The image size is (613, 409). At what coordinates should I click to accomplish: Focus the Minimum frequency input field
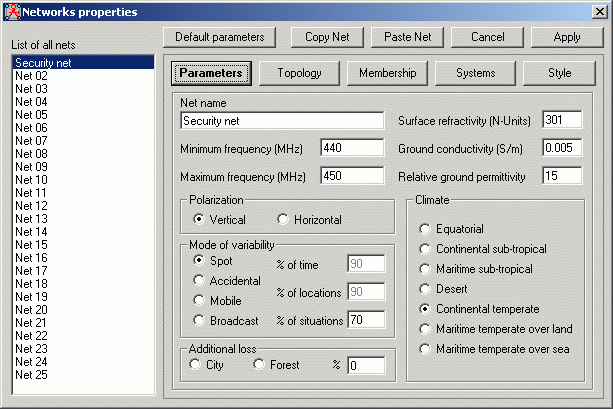352,148
